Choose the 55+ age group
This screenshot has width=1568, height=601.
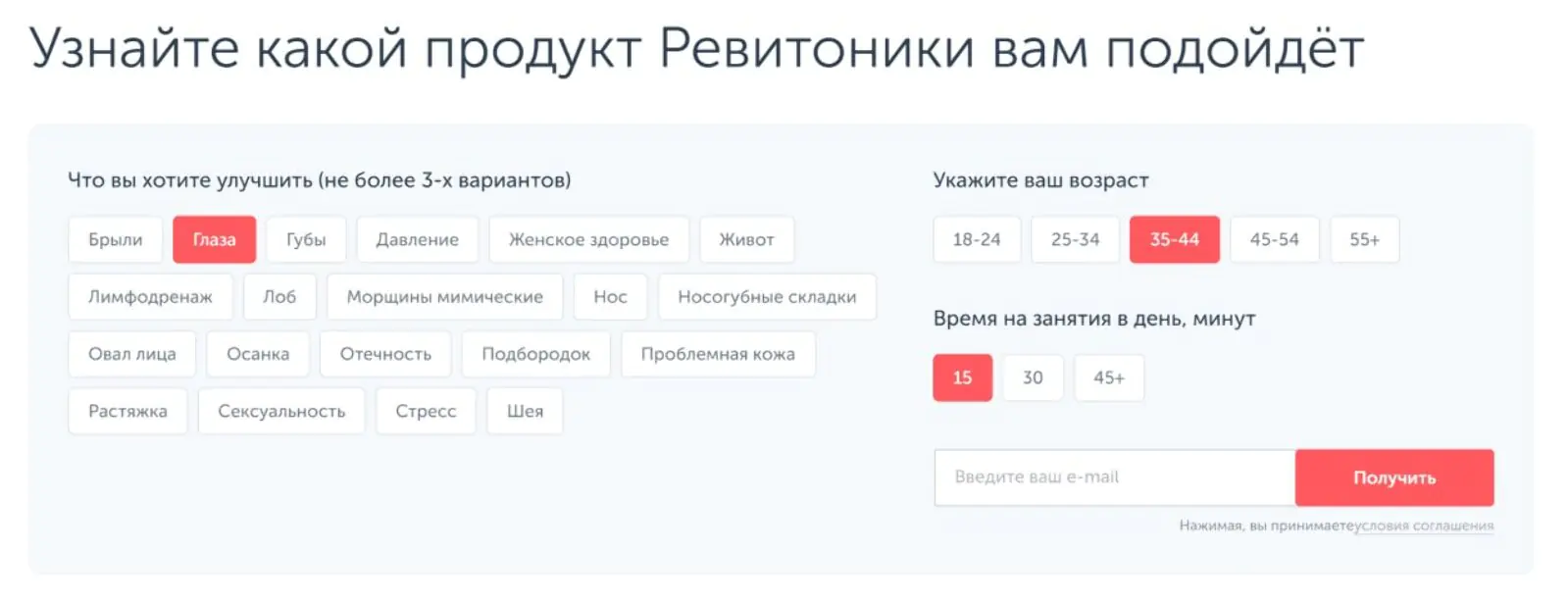coord(1364,239)
